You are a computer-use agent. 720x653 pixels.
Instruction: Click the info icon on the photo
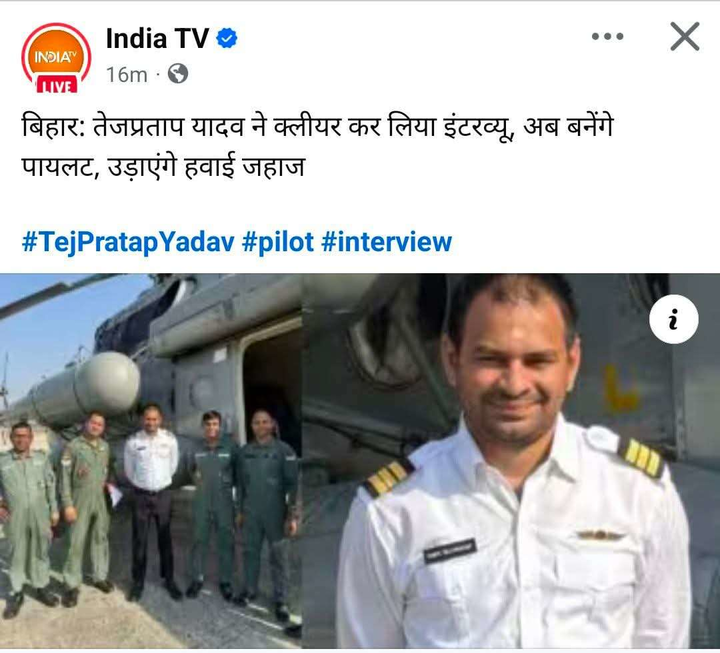(x=674, y=319)
